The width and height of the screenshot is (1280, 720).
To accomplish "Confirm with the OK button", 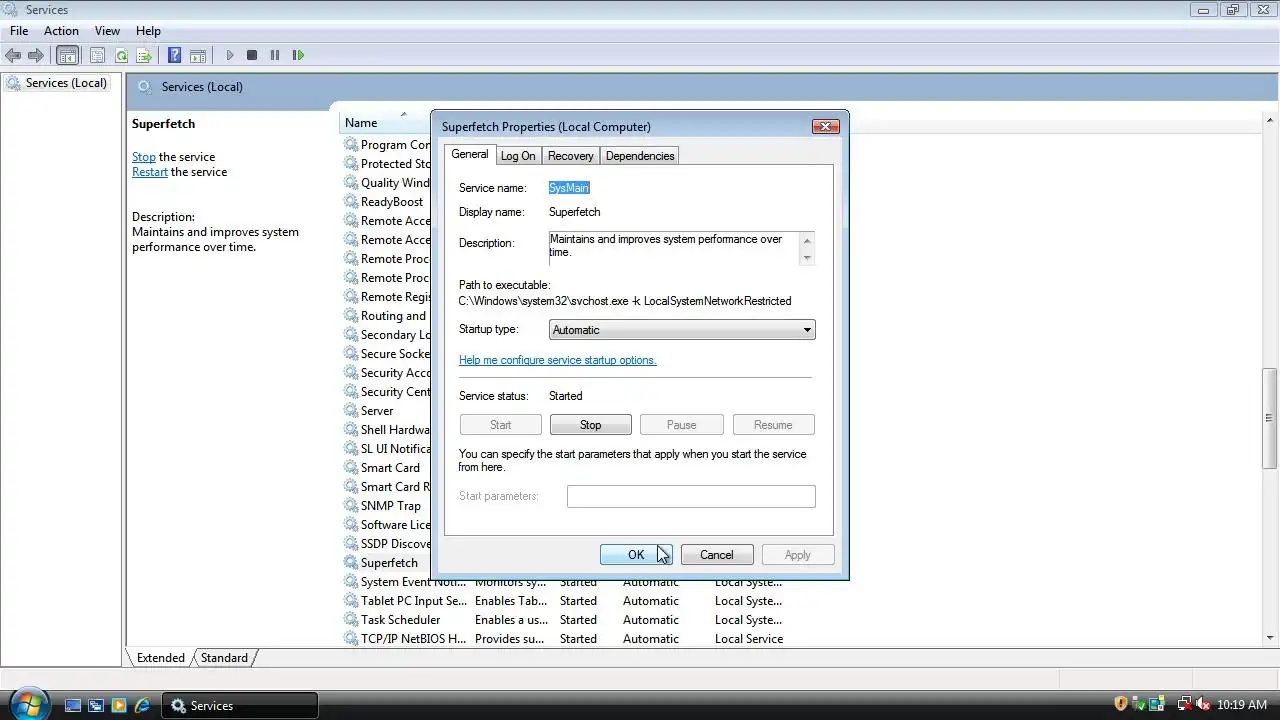I will tap(636, 555).
